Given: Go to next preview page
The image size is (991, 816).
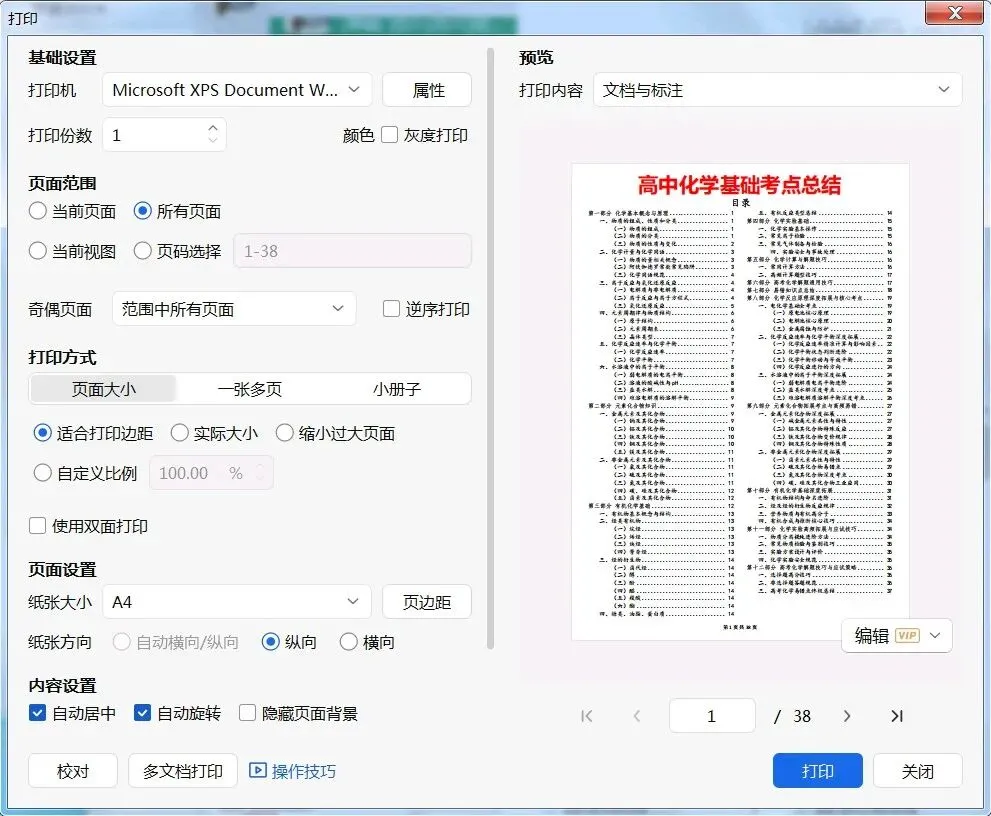Looking at the screenshot, I should click(x=847, y=716).
